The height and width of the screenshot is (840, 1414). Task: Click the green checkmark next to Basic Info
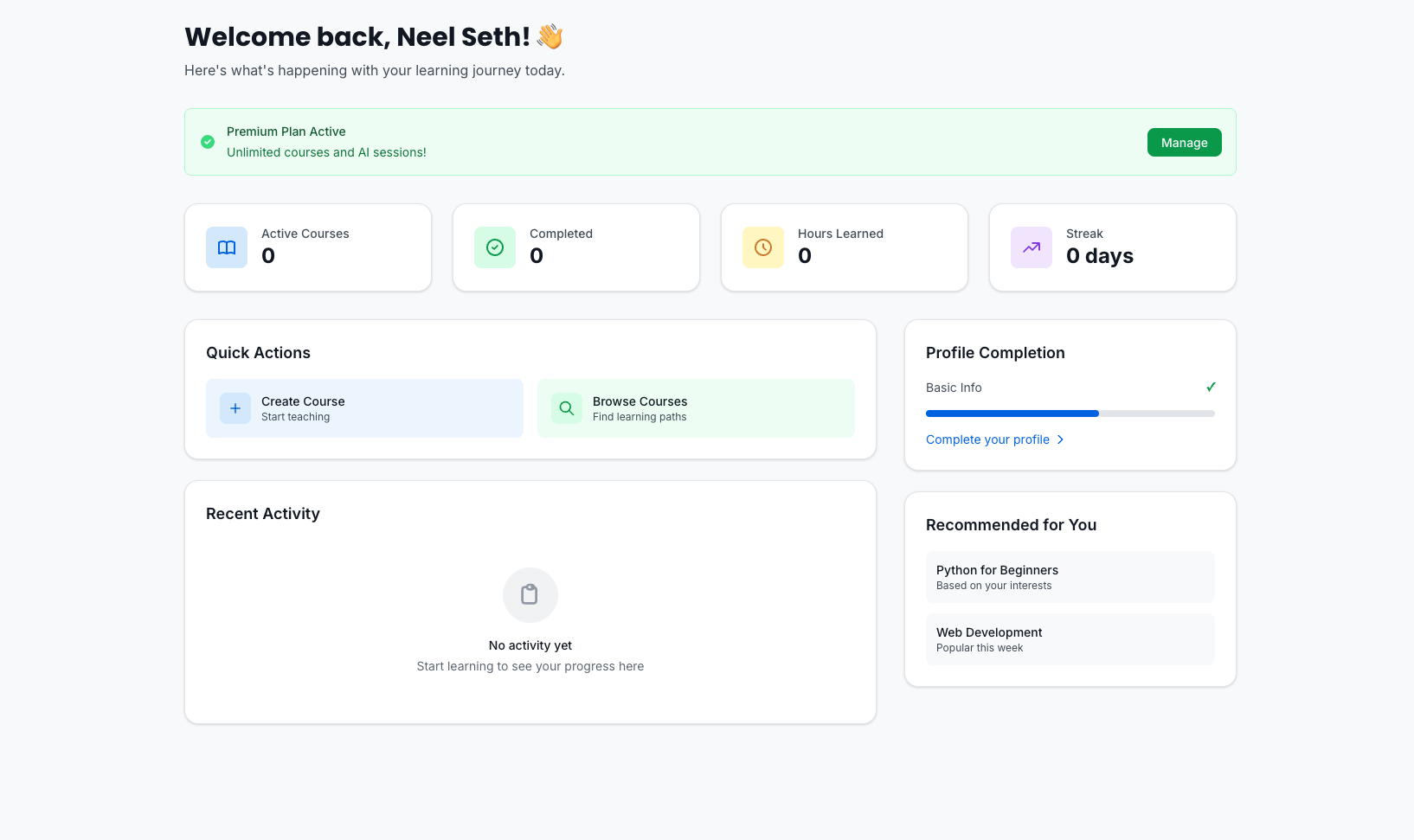[1211, 387]
